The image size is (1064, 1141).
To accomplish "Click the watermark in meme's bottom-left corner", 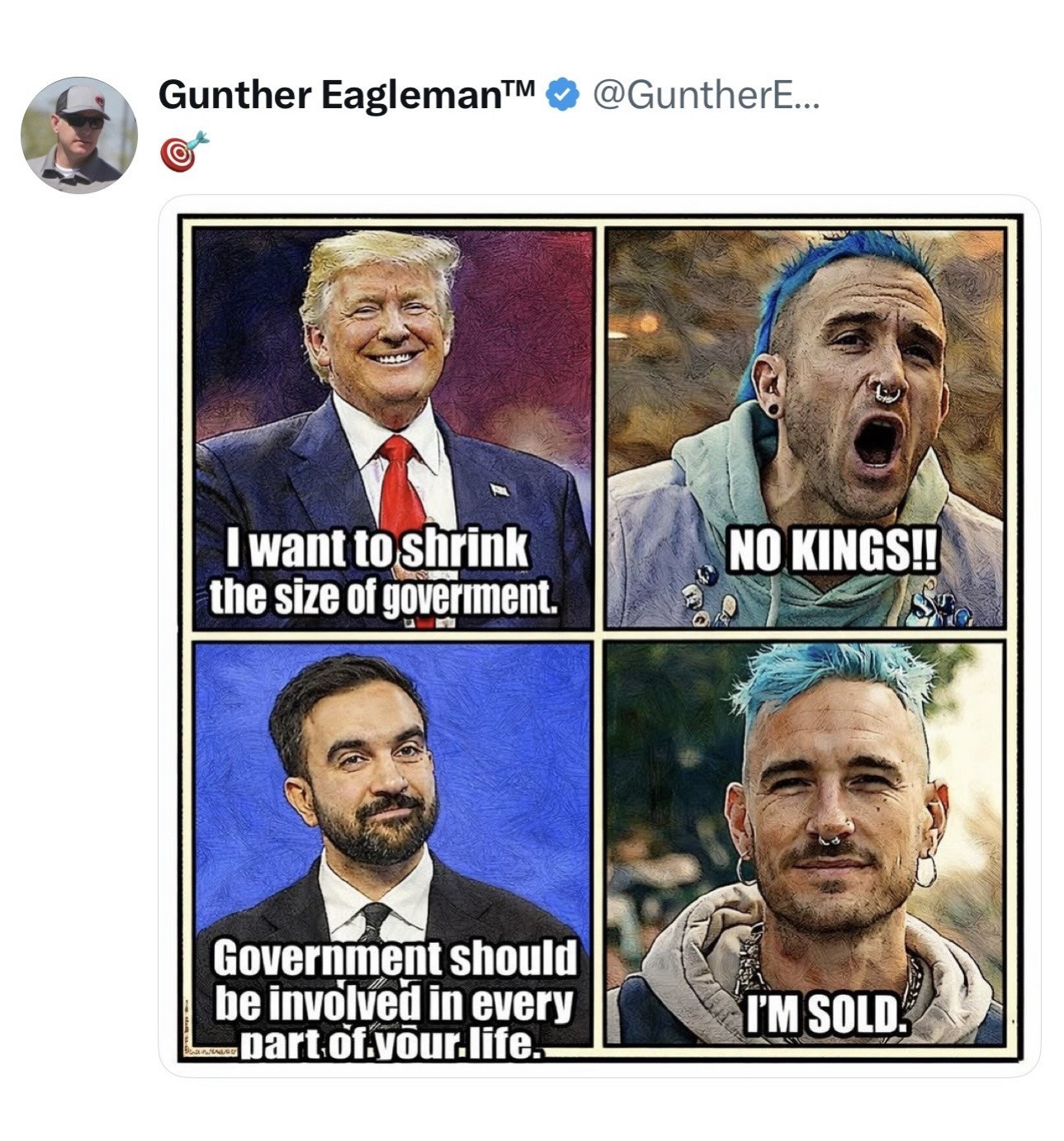I will [x=211, y=1053].
